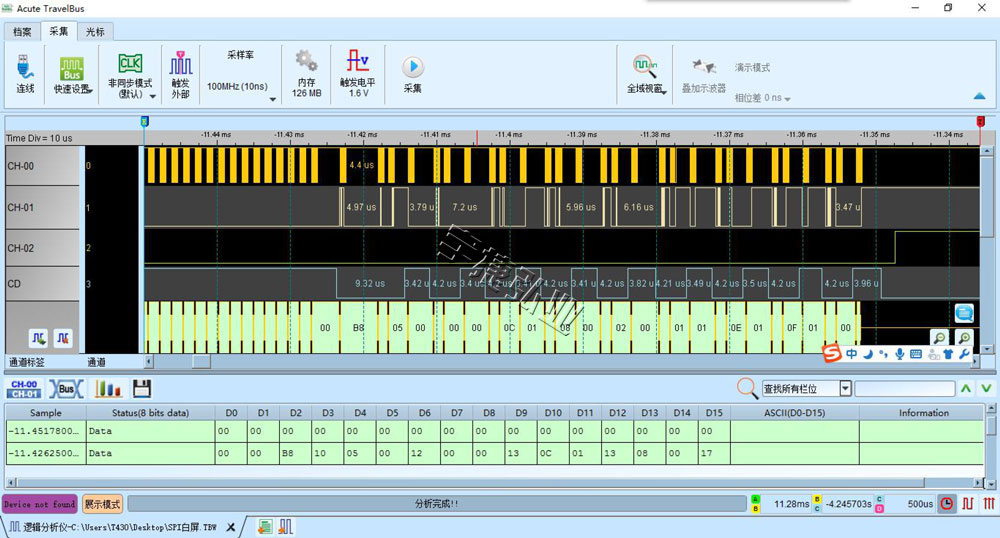Open Sogou IME wrench settings

point(964,354)
